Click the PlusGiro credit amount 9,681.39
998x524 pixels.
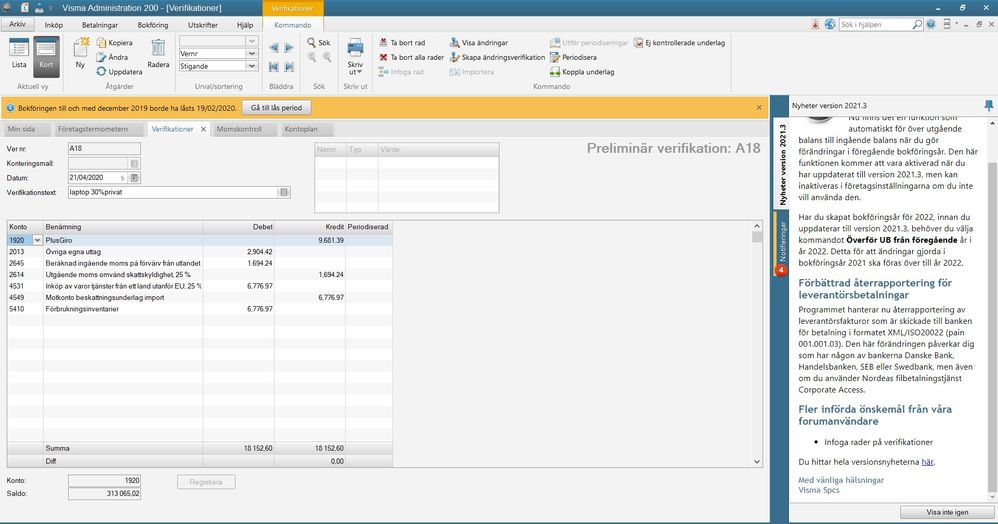(330, 240)
